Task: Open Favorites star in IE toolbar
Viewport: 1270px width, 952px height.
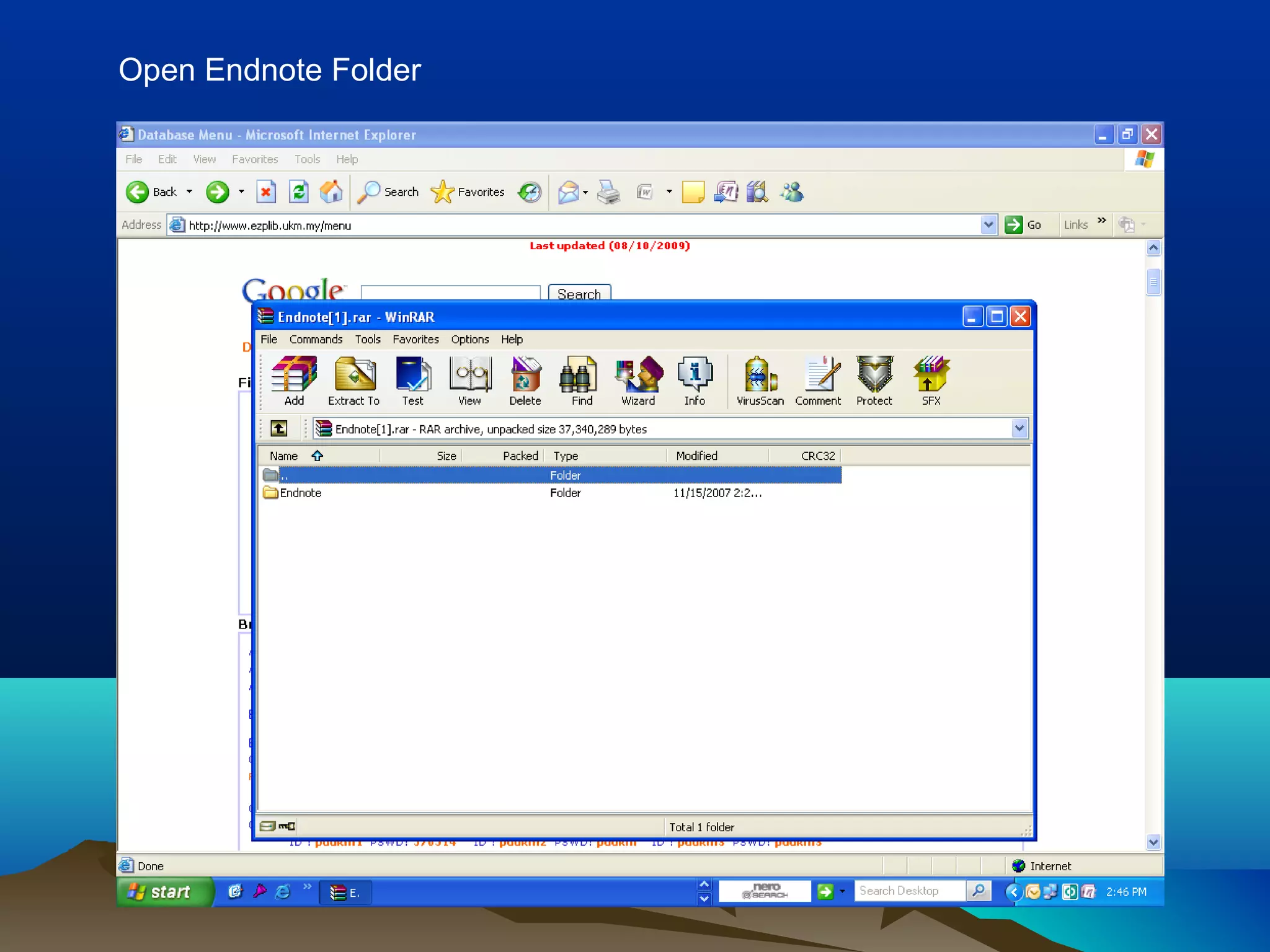Action: click(468, 192)
